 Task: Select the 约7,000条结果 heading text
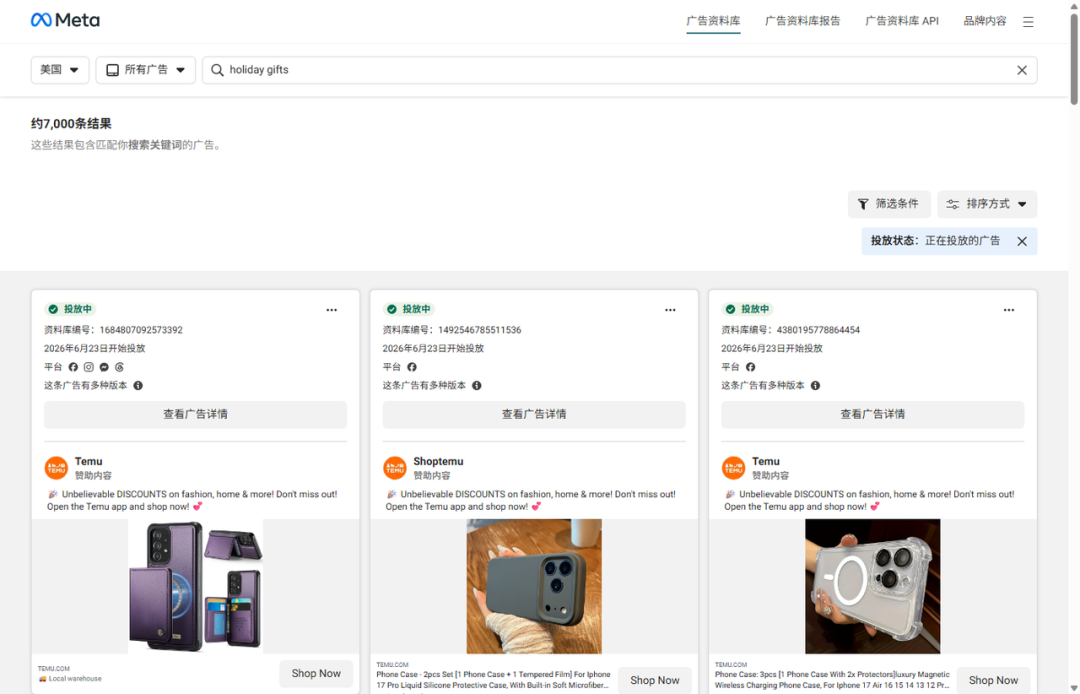[71, 124]
